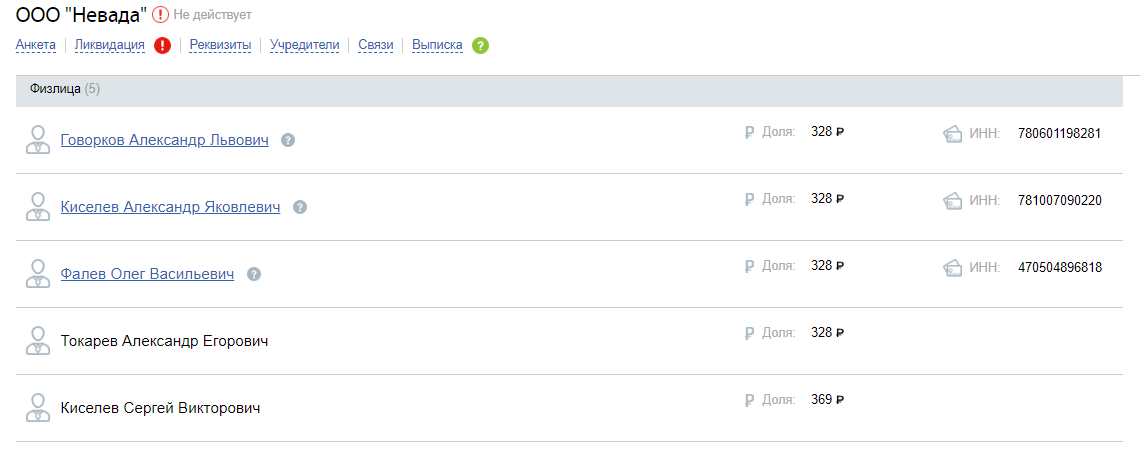Screen dimensions: 1140x455
Task: Click the person avatar icon for Говорков
Action: pos(38,140)
